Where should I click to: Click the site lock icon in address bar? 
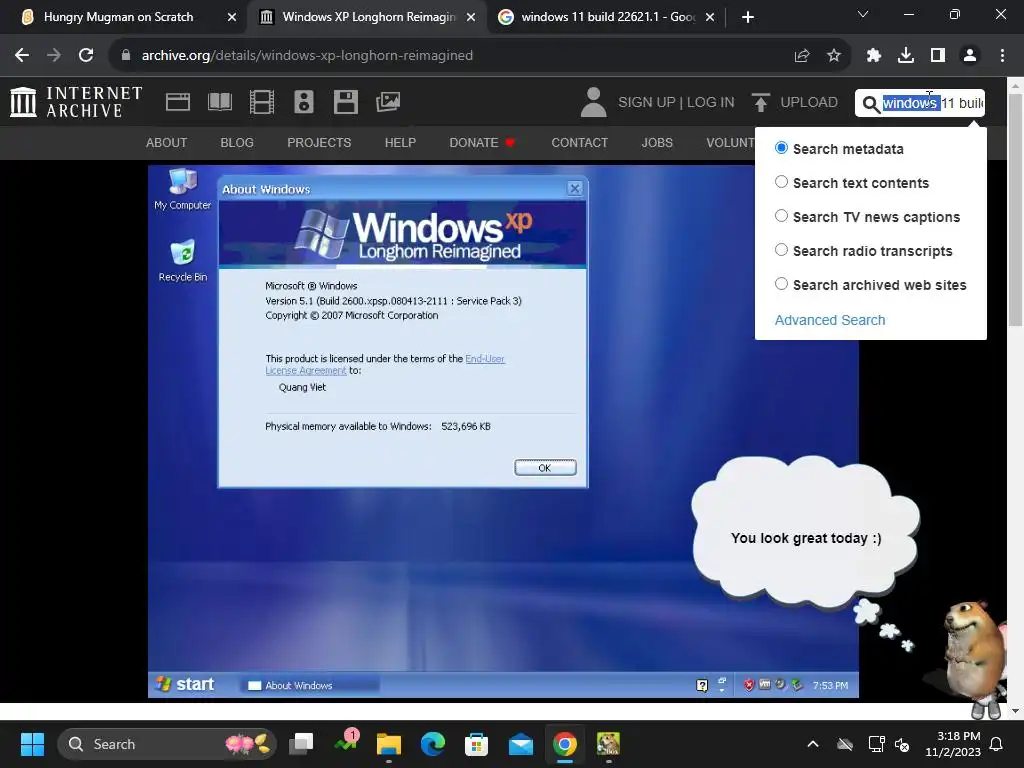point(126,56)
